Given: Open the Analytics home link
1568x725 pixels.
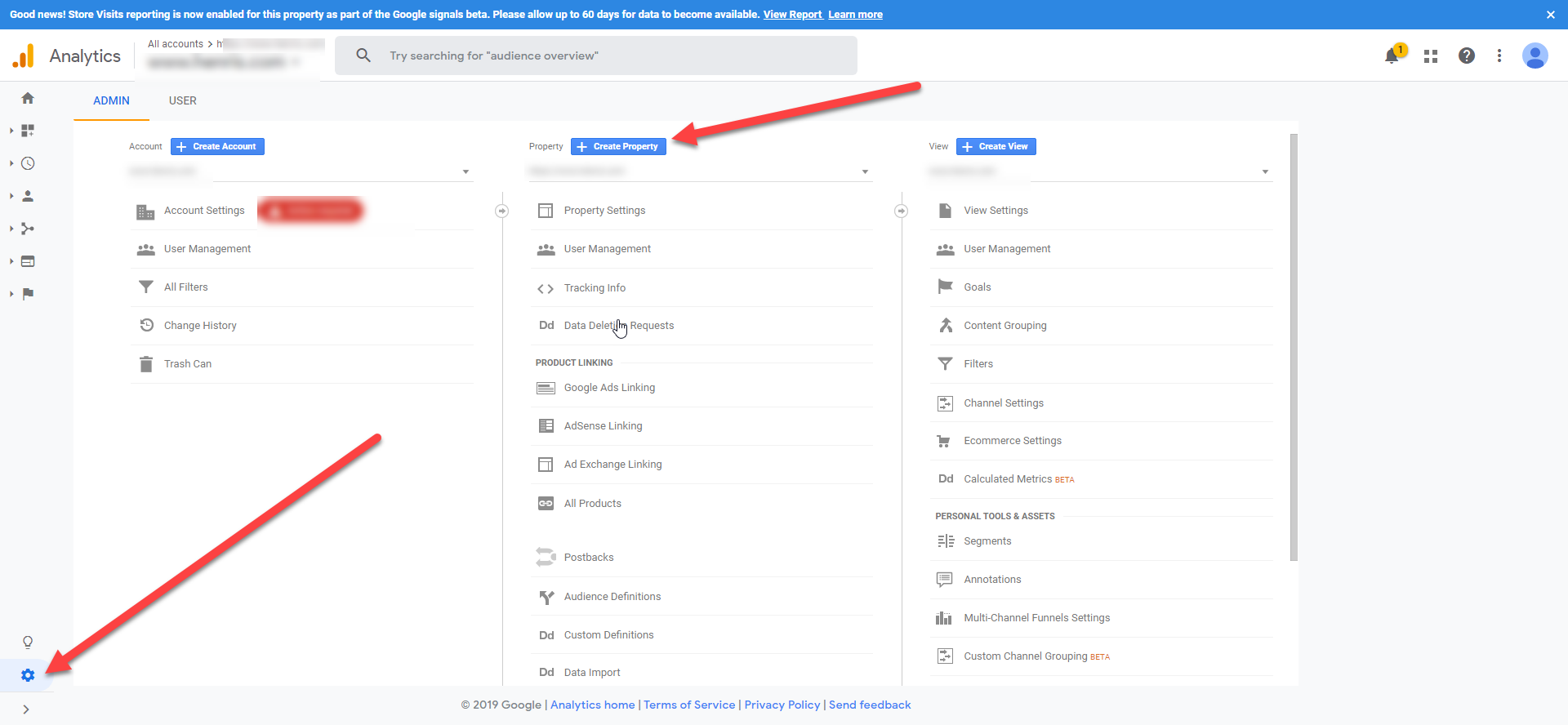Looking at the screenshot, I should tap(593, 705).
